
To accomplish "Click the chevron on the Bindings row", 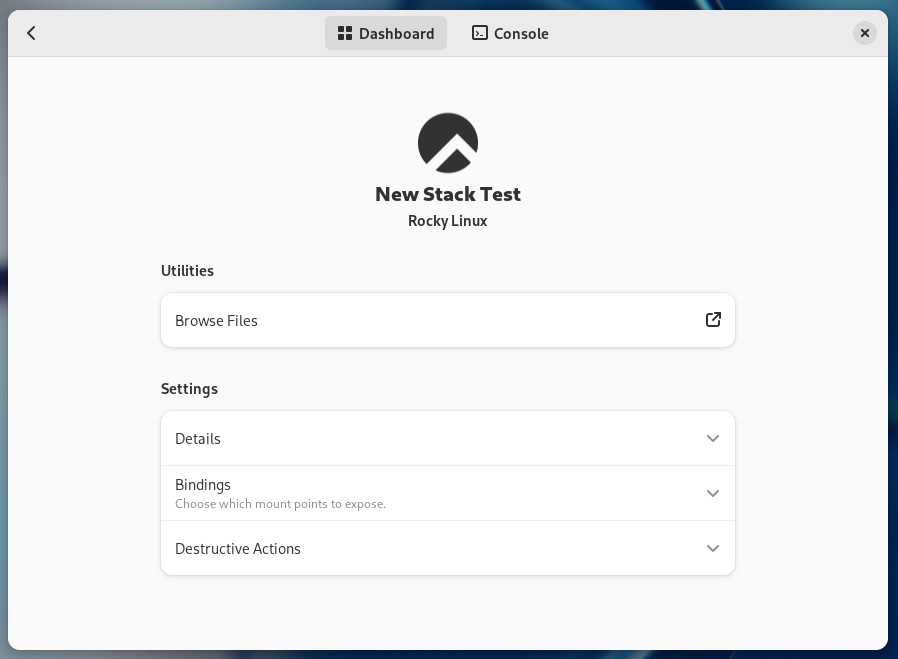I will click(x=713, y=494).
